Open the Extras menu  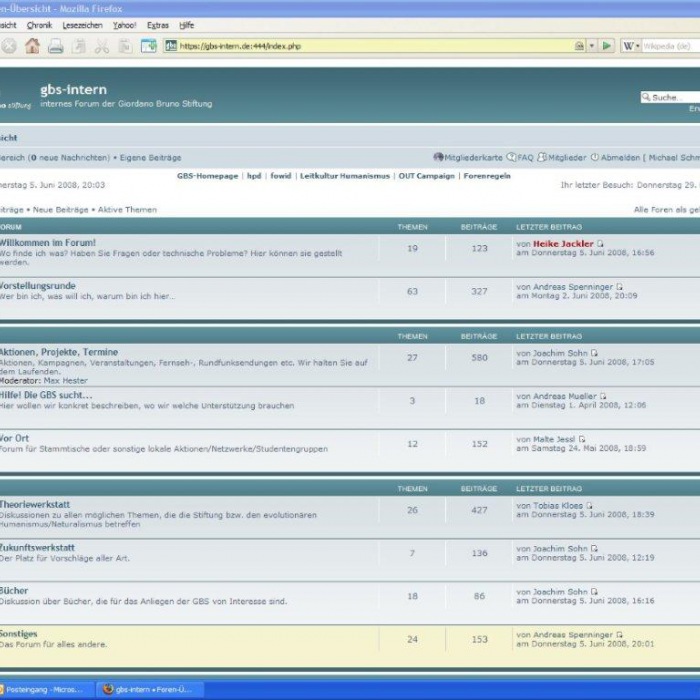point(158,25)
